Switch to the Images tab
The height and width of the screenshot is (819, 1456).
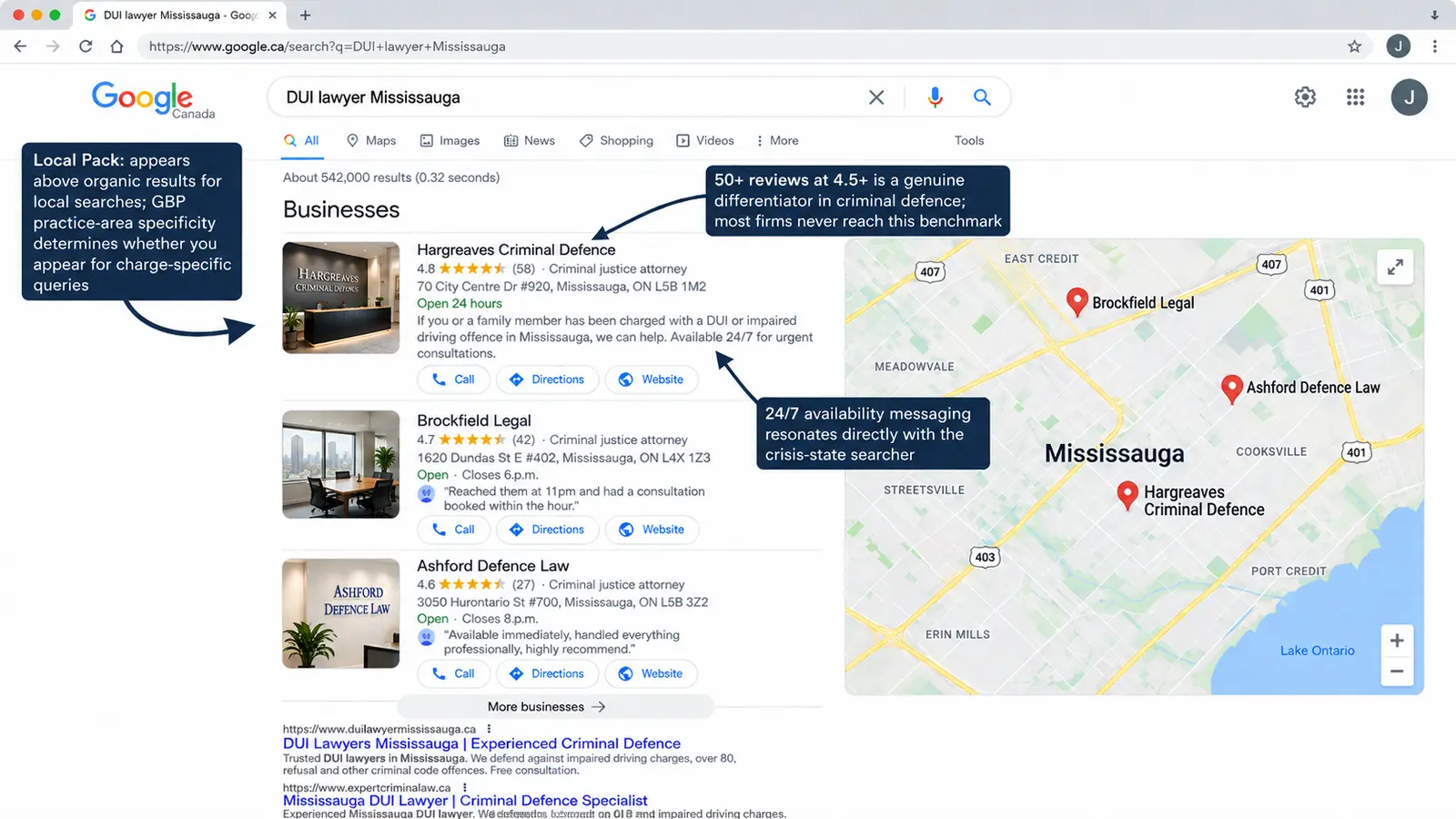coord(450,140)
